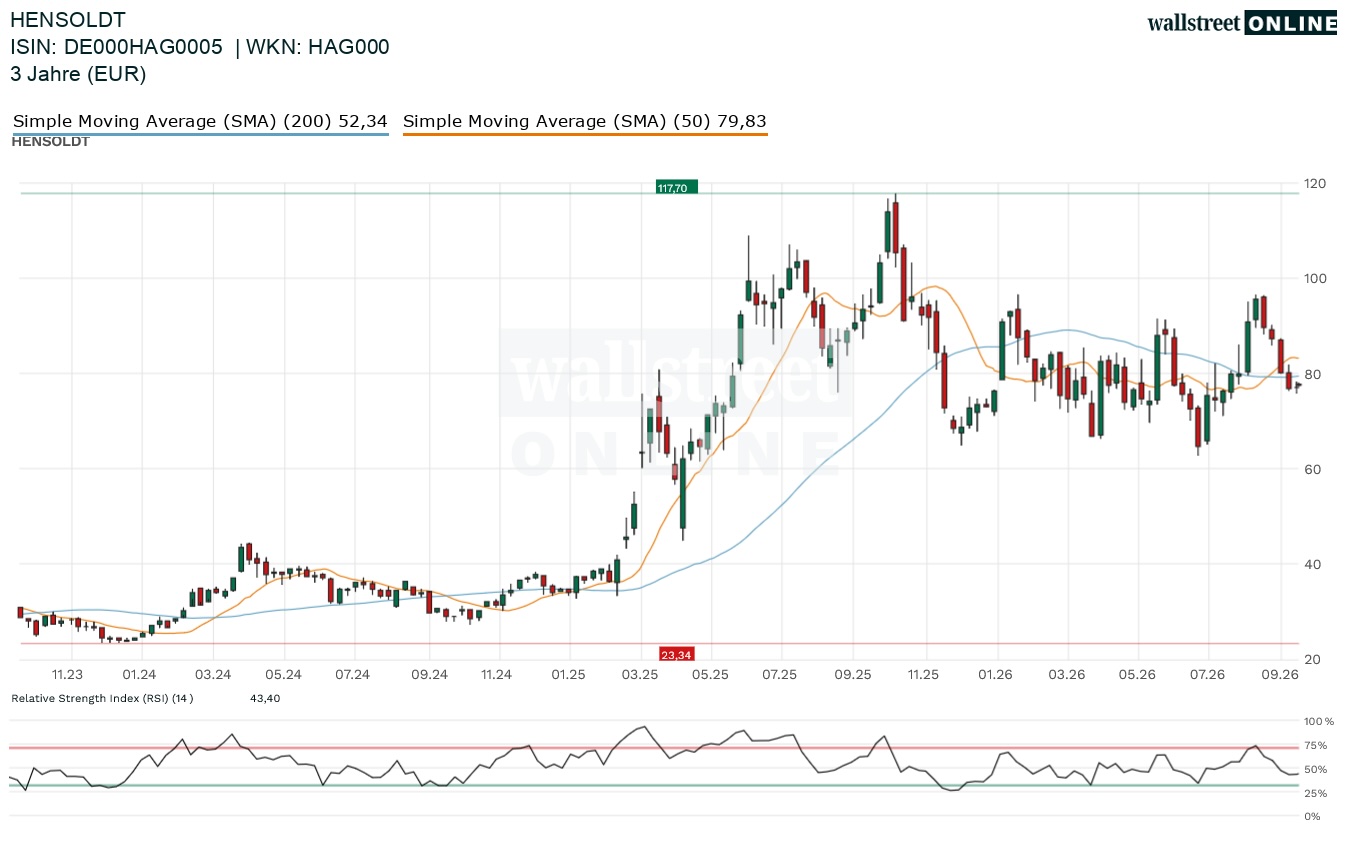This screenshot has width=1349, height=843.
Task: Click the 80 price axis label
Action: [1312, 374]
